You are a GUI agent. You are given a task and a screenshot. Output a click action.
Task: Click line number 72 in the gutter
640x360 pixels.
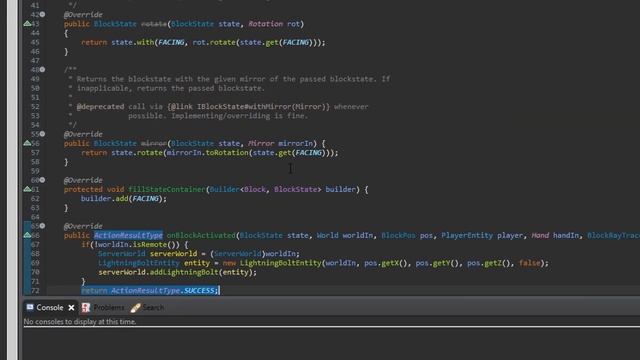(x=35, y=290)
